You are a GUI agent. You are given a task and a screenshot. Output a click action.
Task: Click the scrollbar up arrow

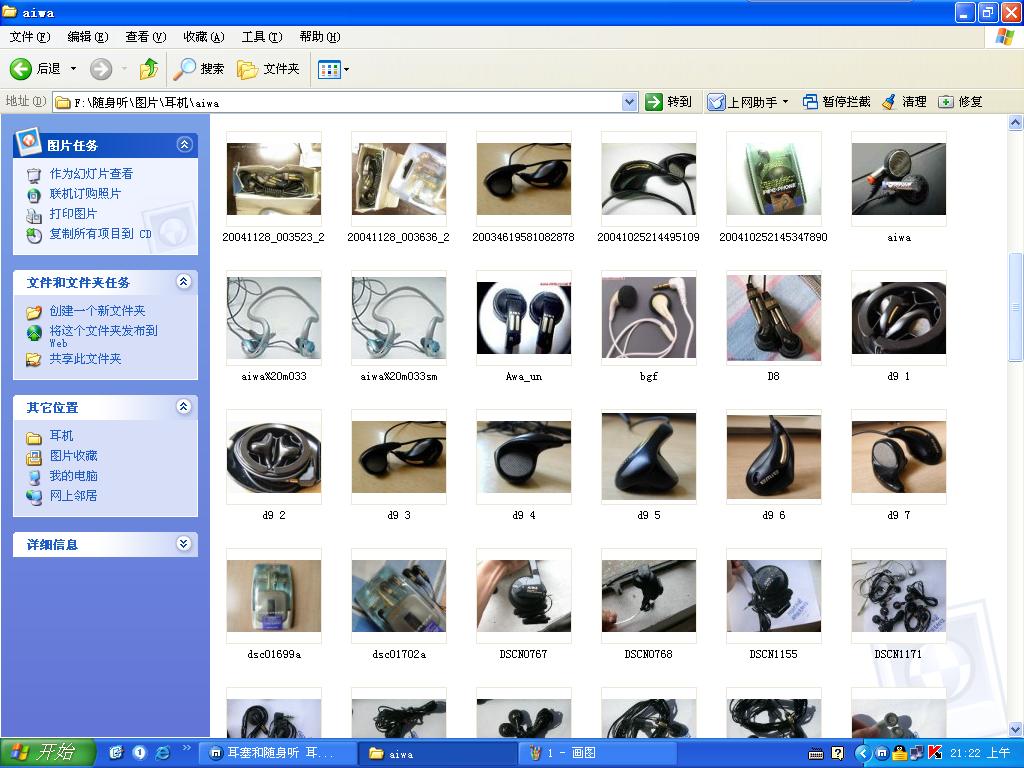coord(1016,122)
